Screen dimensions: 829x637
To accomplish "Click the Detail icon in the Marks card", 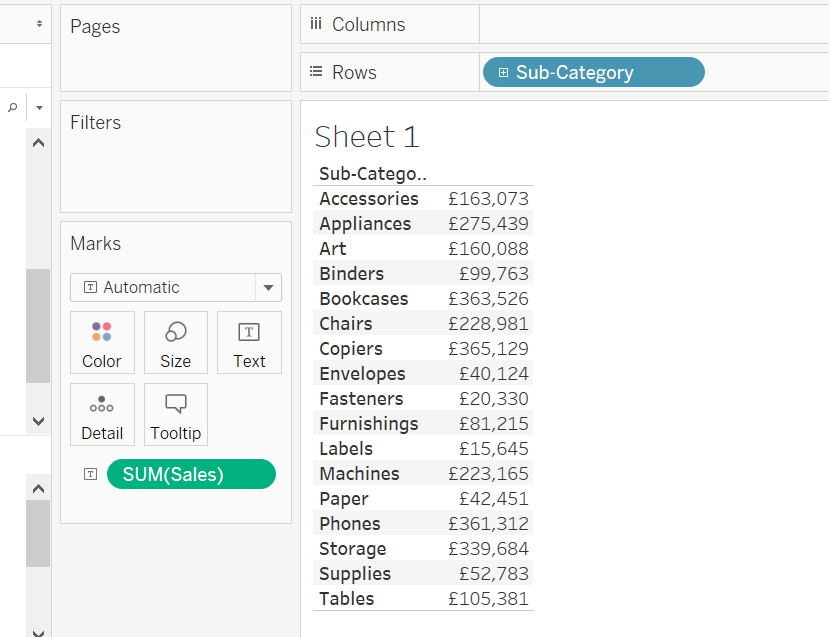I will click(x=101, y=414).
